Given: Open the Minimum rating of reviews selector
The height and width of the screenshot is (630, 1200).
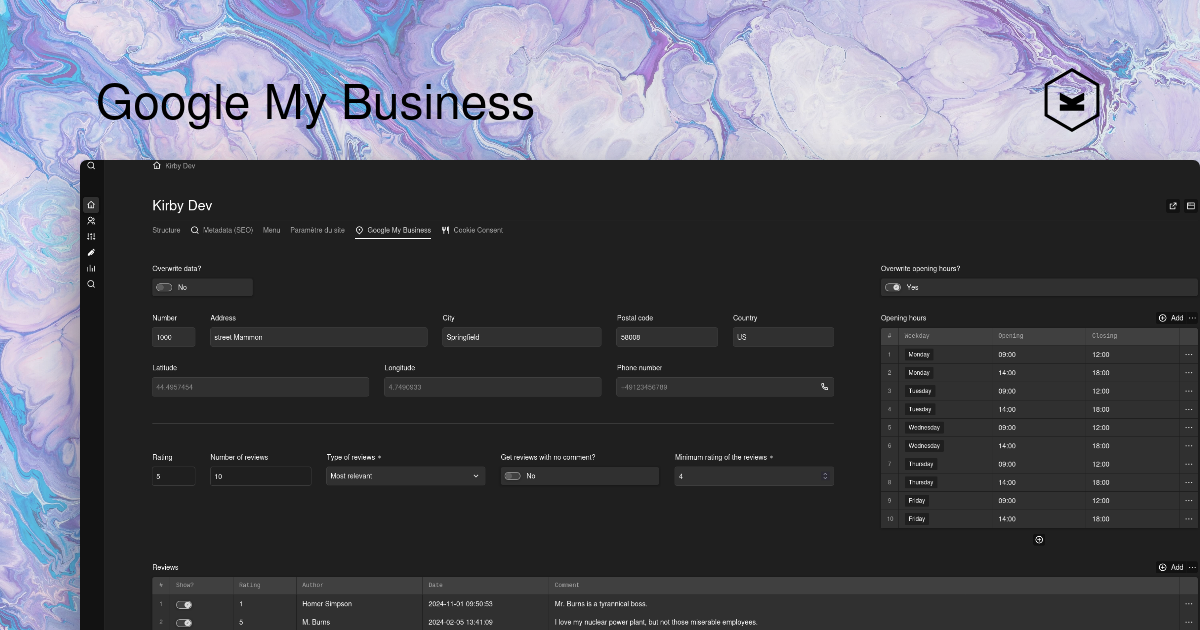Looking at the screenshot, I should pos(753,476).
